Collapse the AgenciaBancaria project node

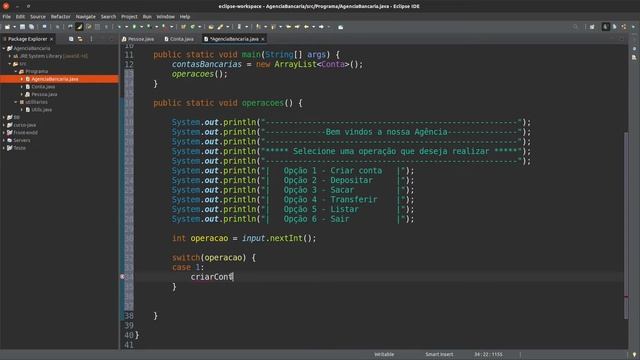point(4,49)
